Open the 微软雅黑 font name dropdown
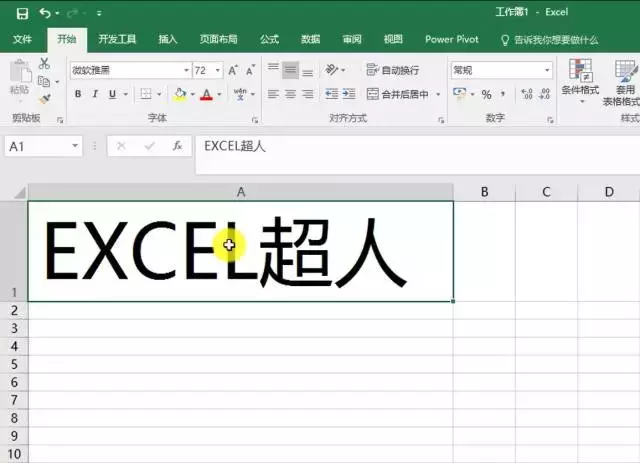The image size is (640, 463). (186, 70)
